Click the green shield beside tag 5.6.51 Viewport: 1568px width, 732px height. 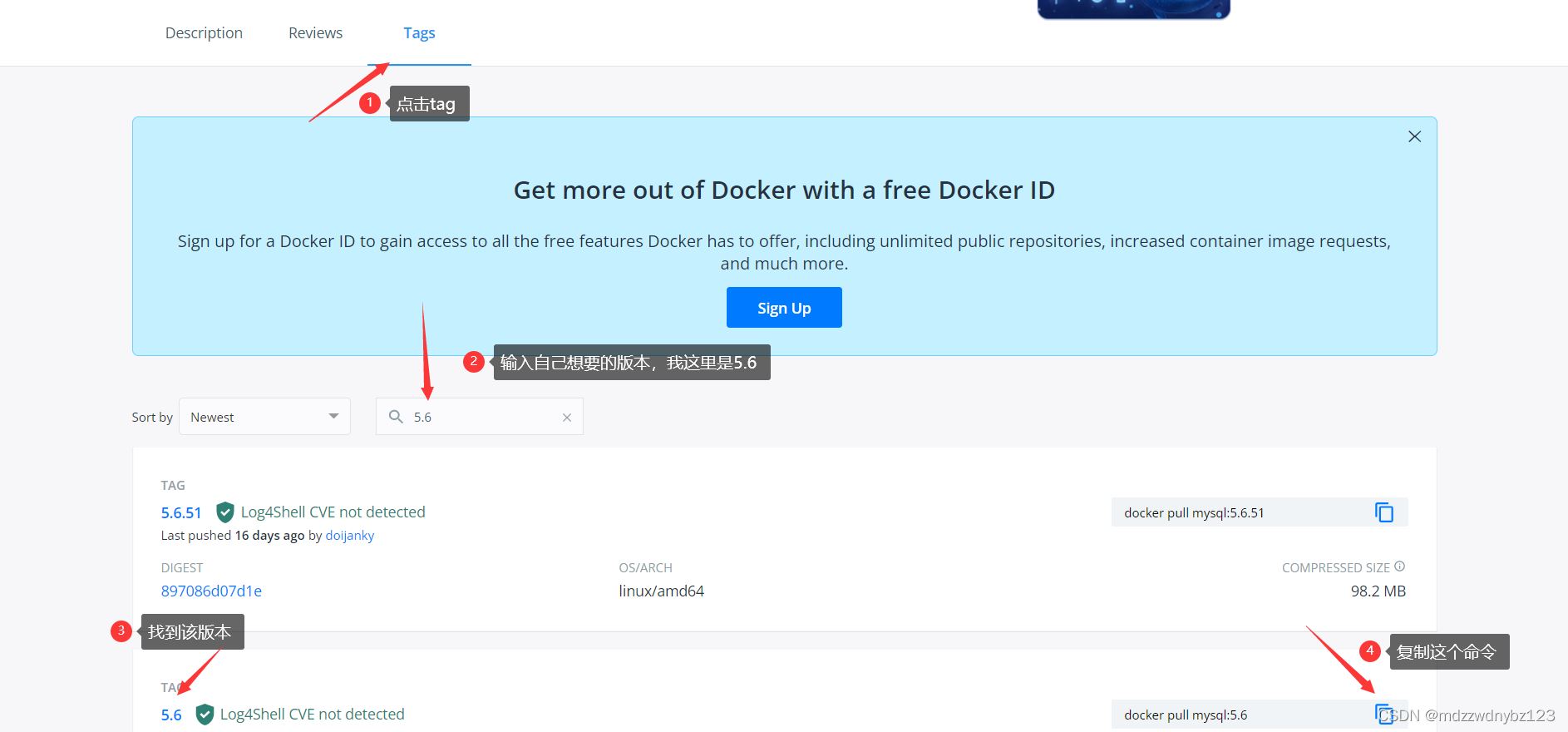224,512
